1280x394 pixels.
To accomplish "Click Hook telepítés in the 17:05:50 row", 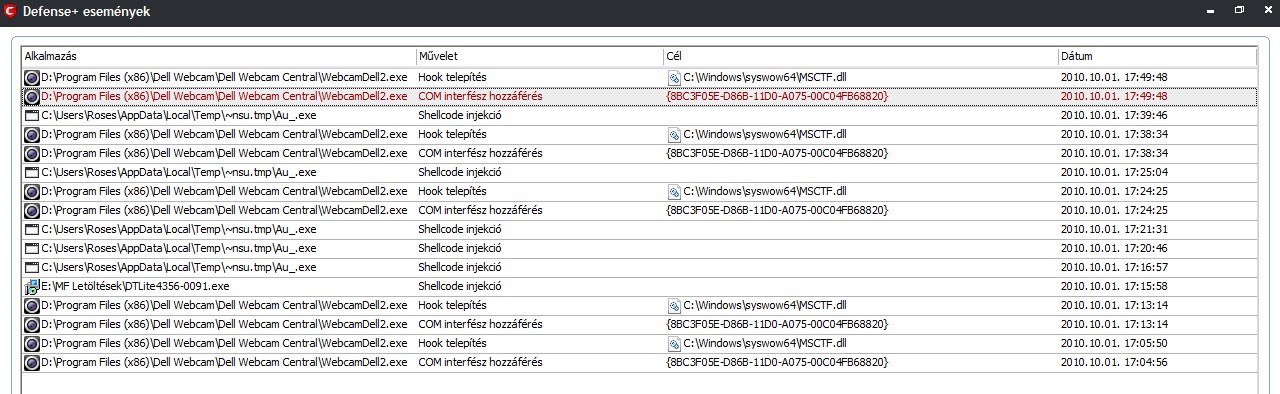I will coord(452,343).
